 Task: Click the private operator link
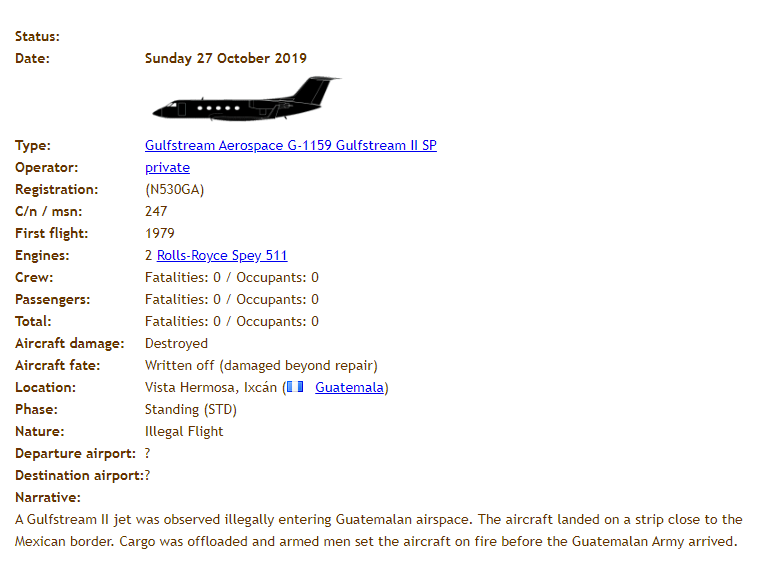tap(167, 167)
